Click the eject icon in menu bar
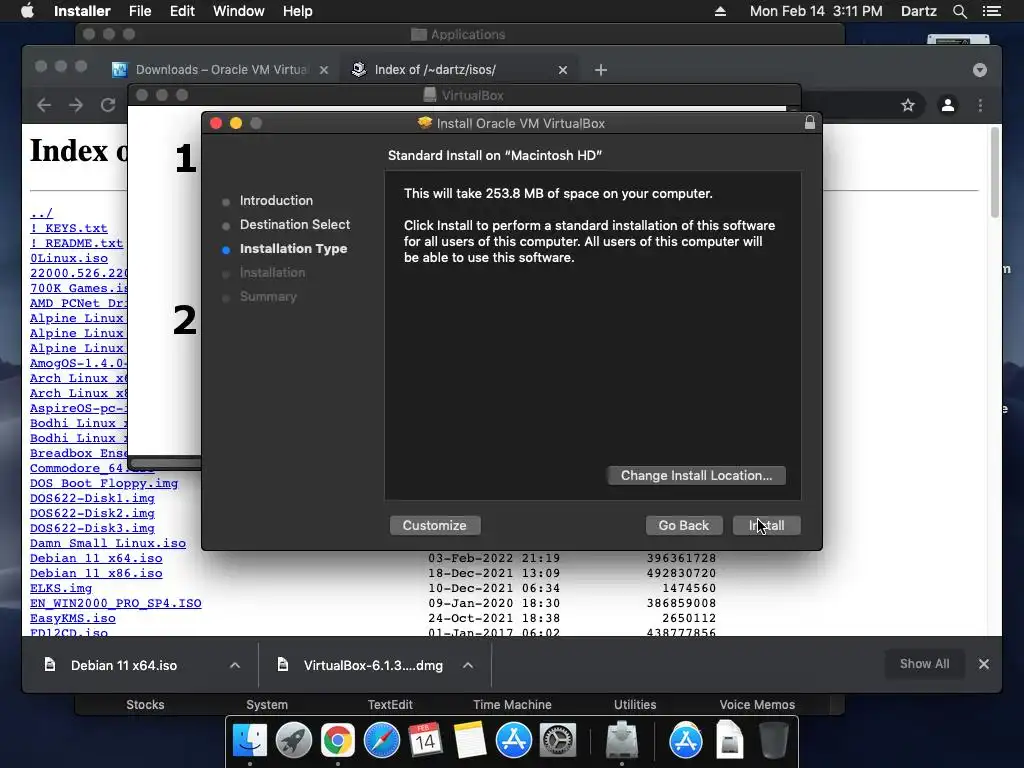 click(x=720, y=11)
